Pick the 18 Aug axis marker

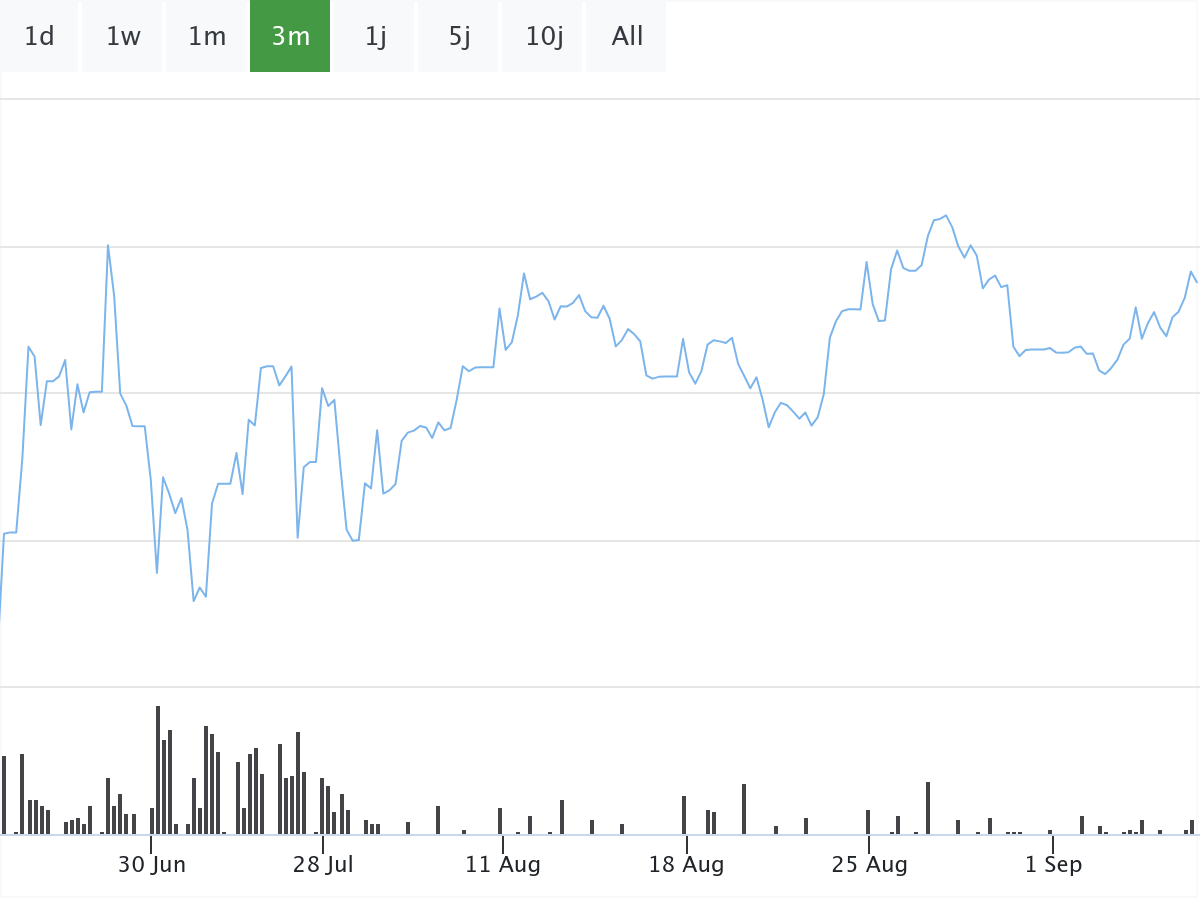(x=686, y=865)
